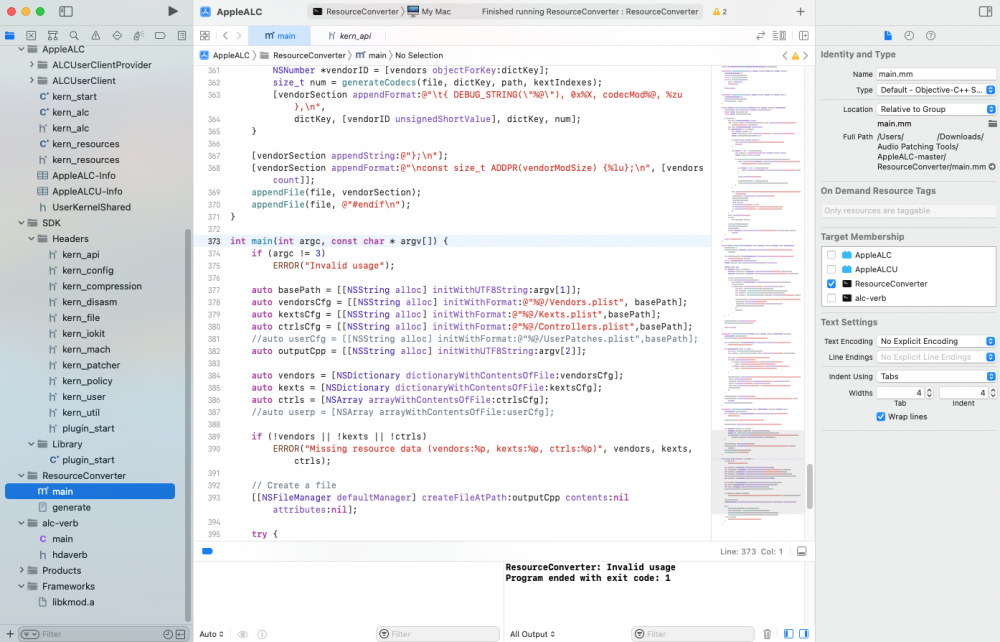The image size is (1000, 642).
Task: Choose file location folder icon
Action: pyautogui.click(x=992, y=124)
